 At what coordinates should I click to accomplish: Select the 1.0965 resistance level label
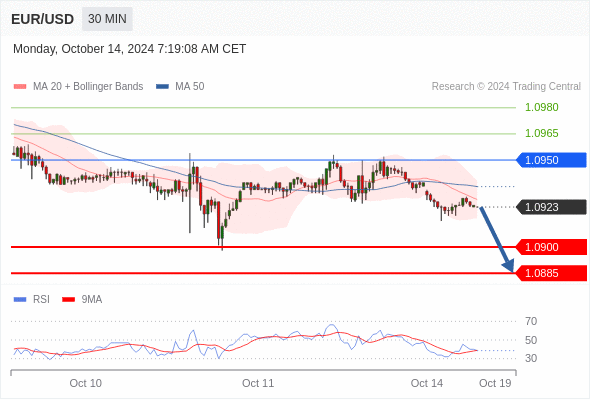coord(541,133)
